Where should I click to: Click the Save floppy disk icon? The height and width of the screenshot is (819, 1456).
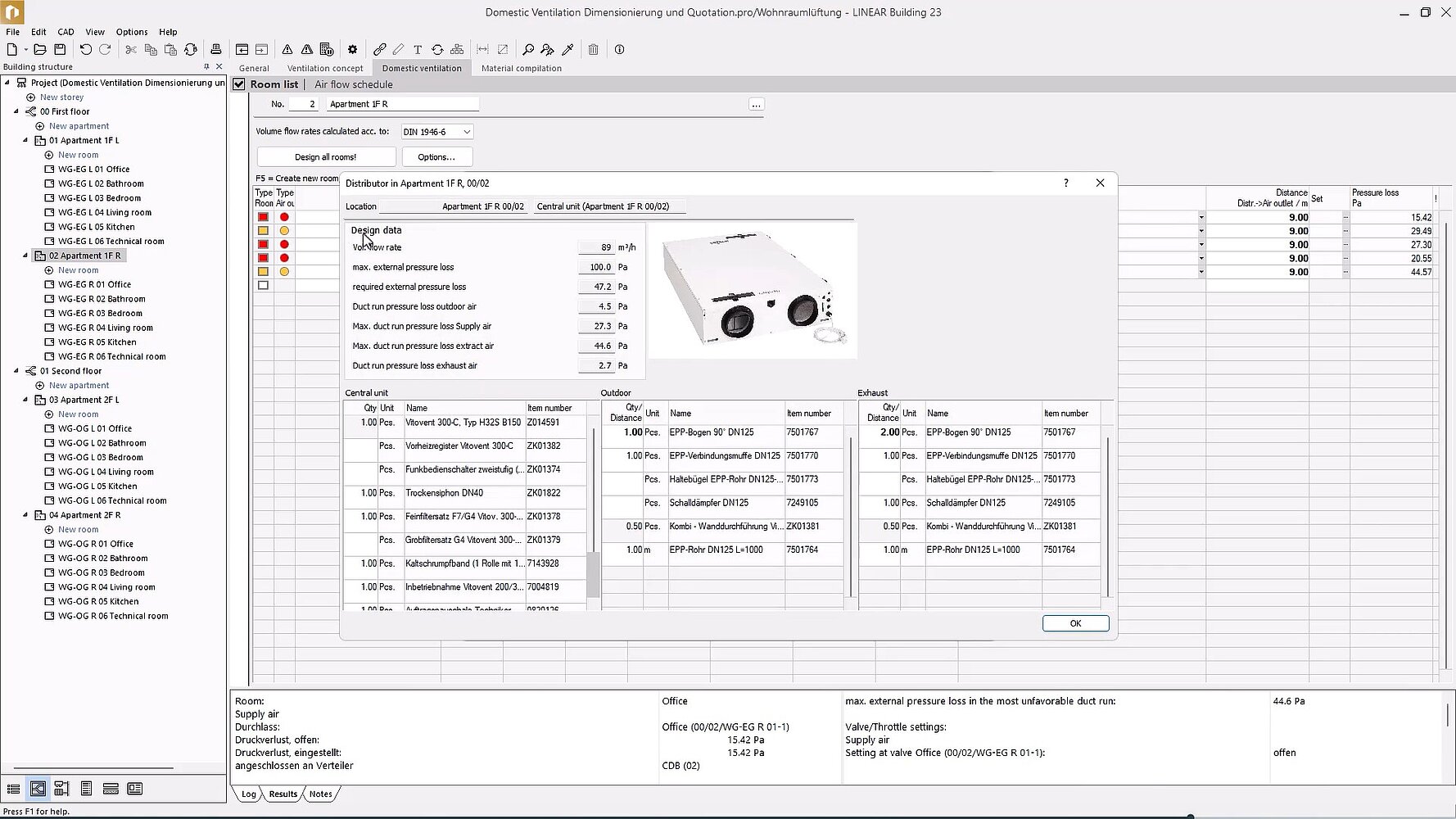click(60, 50)
